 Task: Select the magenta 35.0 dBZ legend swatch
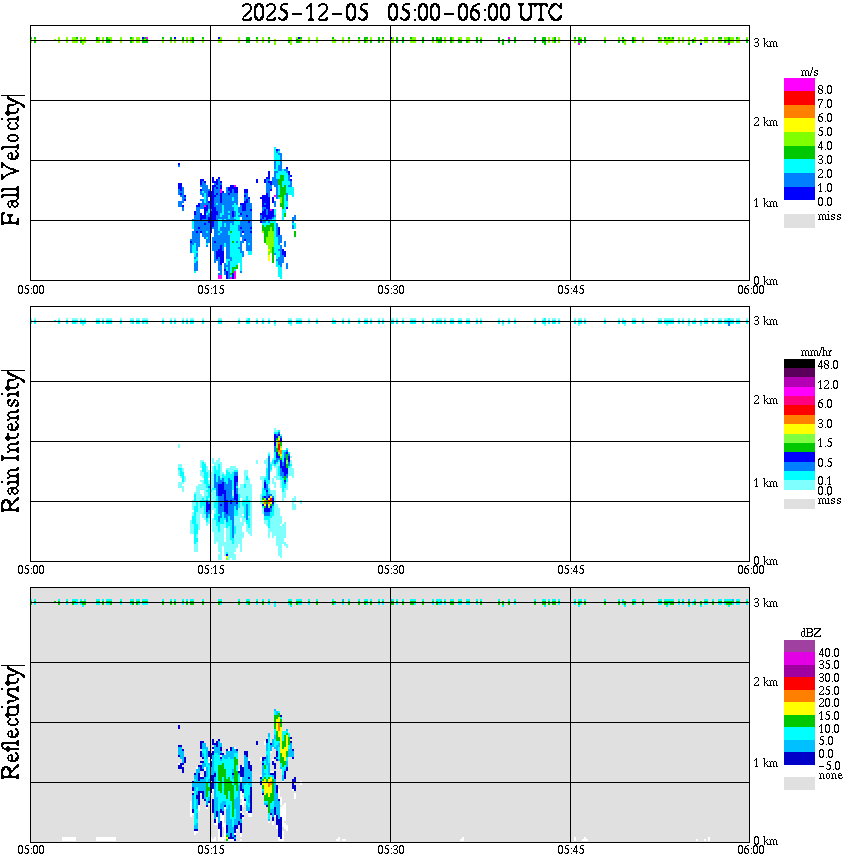[x=799, y=659]
